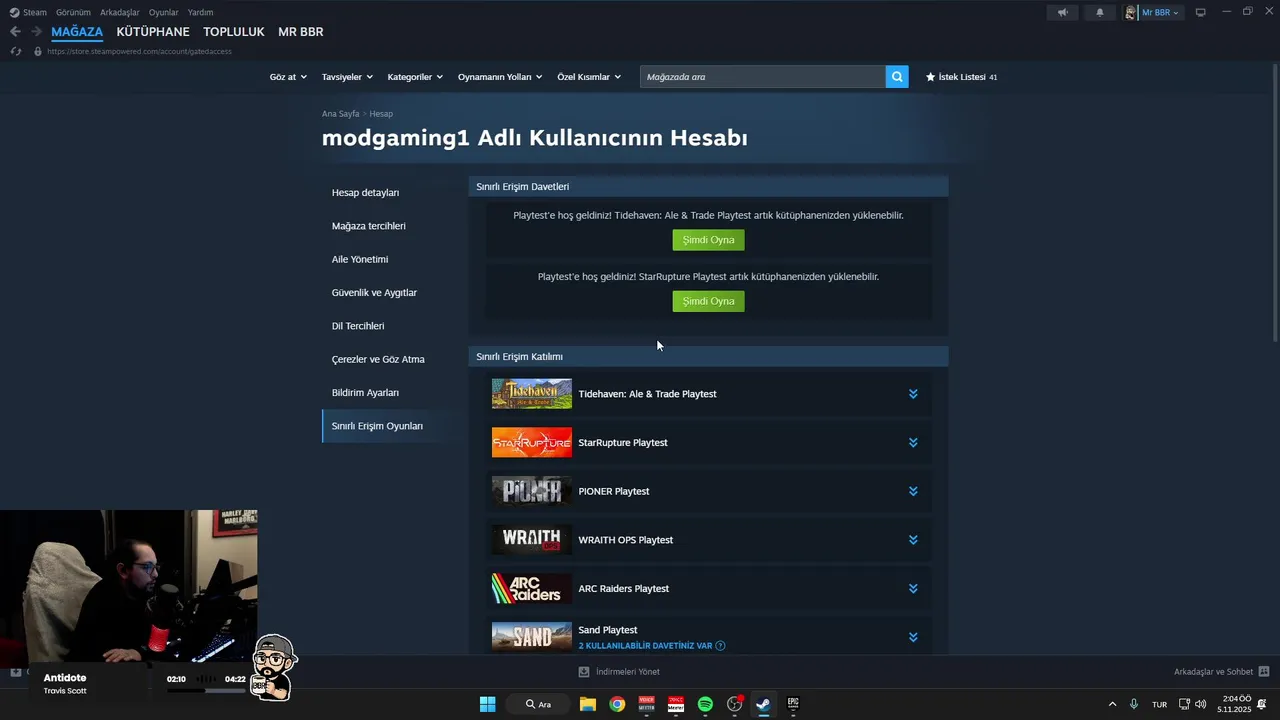Click the WRAITH OPS logo thumbnail

pyautogui.click(x=532, y=540)
